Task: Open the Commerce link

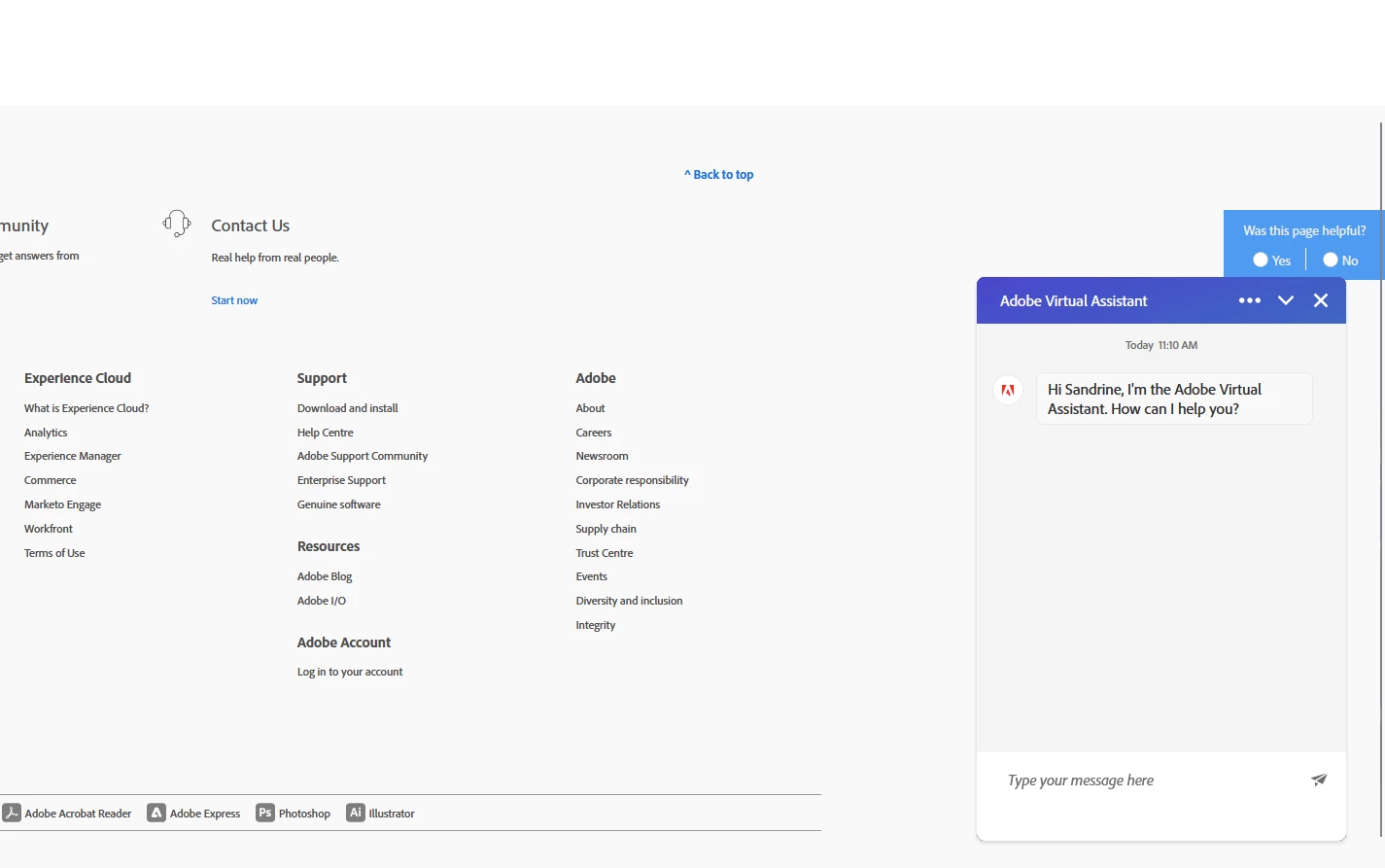Action: click(51, 480)
